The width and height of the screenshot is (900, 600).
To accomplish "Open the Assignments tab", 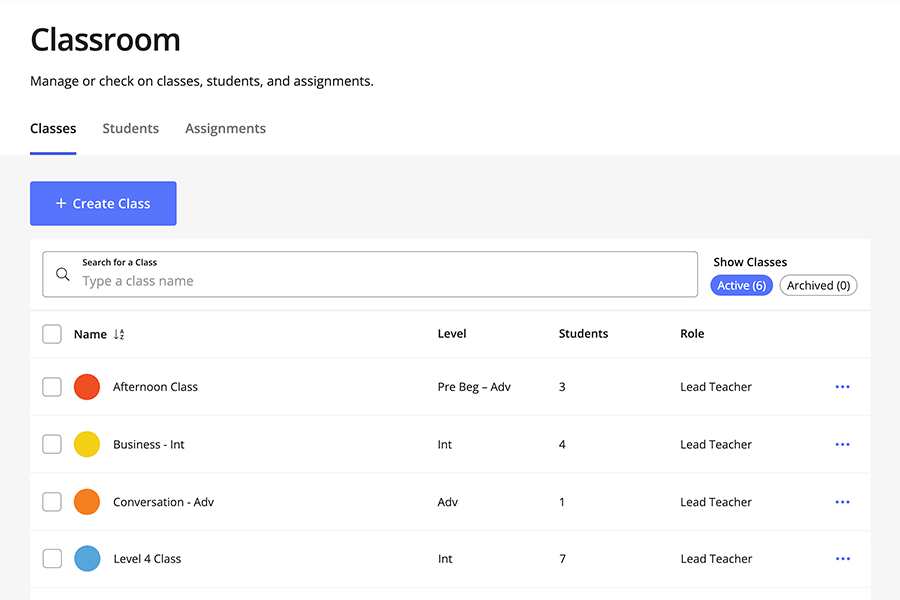I will pos(225,128).
